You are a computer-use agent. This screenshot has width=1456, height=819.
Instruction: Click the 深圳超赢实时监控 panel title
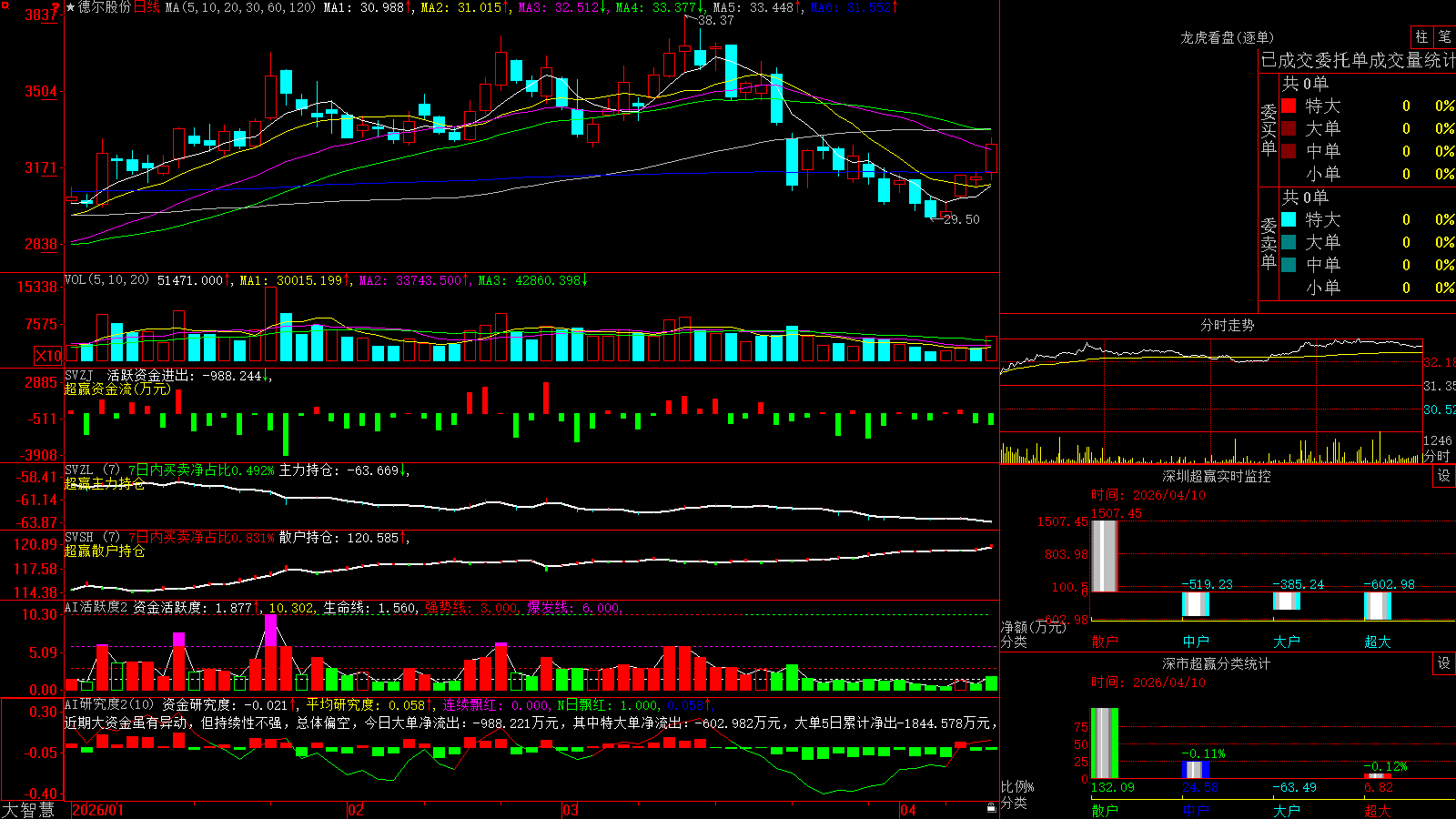[1217, 476]
